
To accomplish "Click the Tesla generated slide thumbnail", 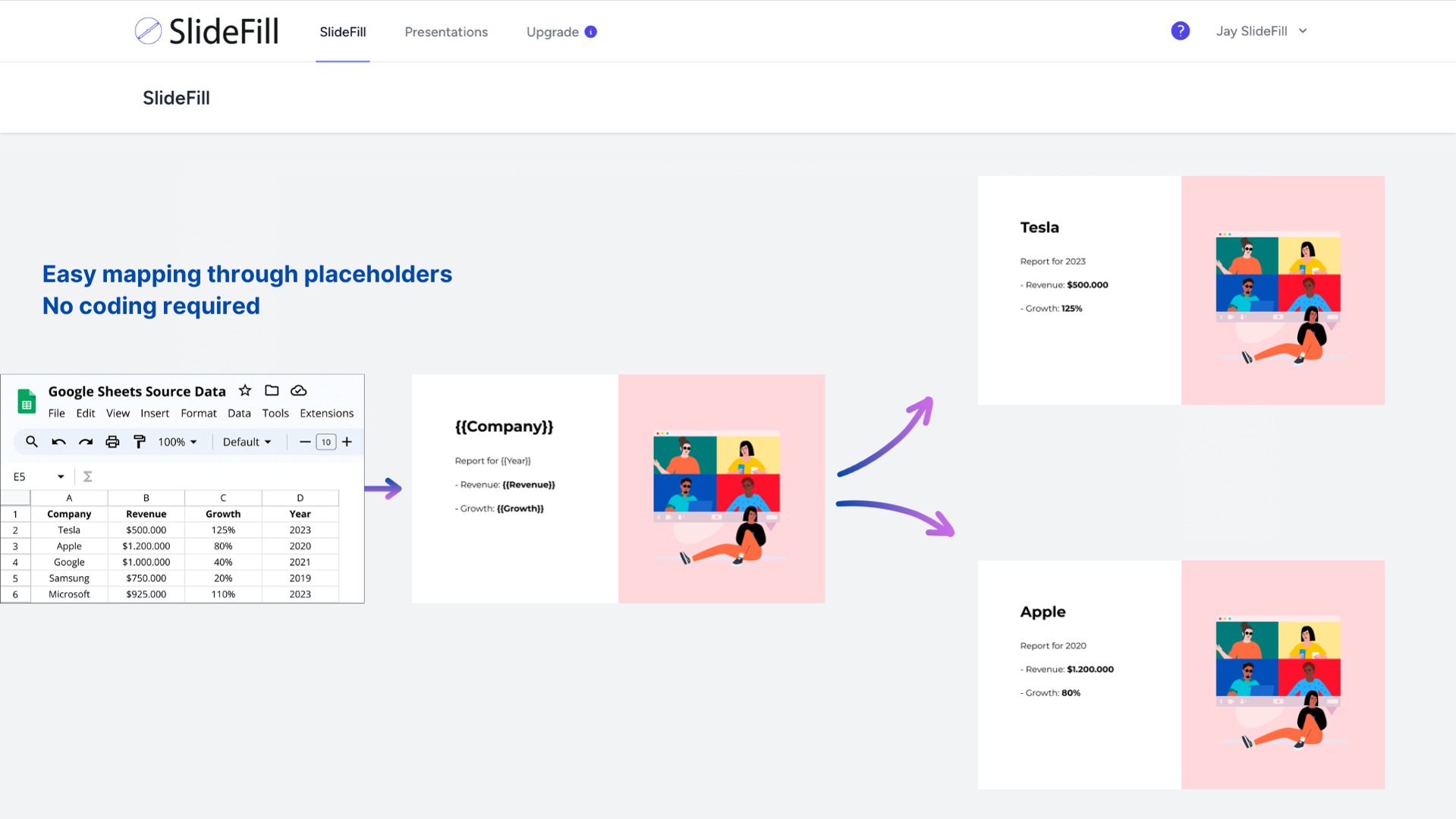I will pyautogui.click(x=1181, y=290).
